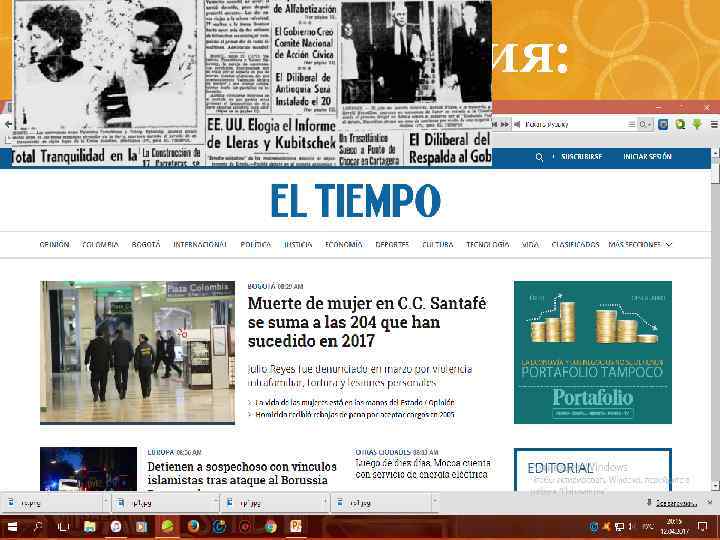Open the COLOMBIA section
Viewport: 720px width, 540px height.
[100, 245]
